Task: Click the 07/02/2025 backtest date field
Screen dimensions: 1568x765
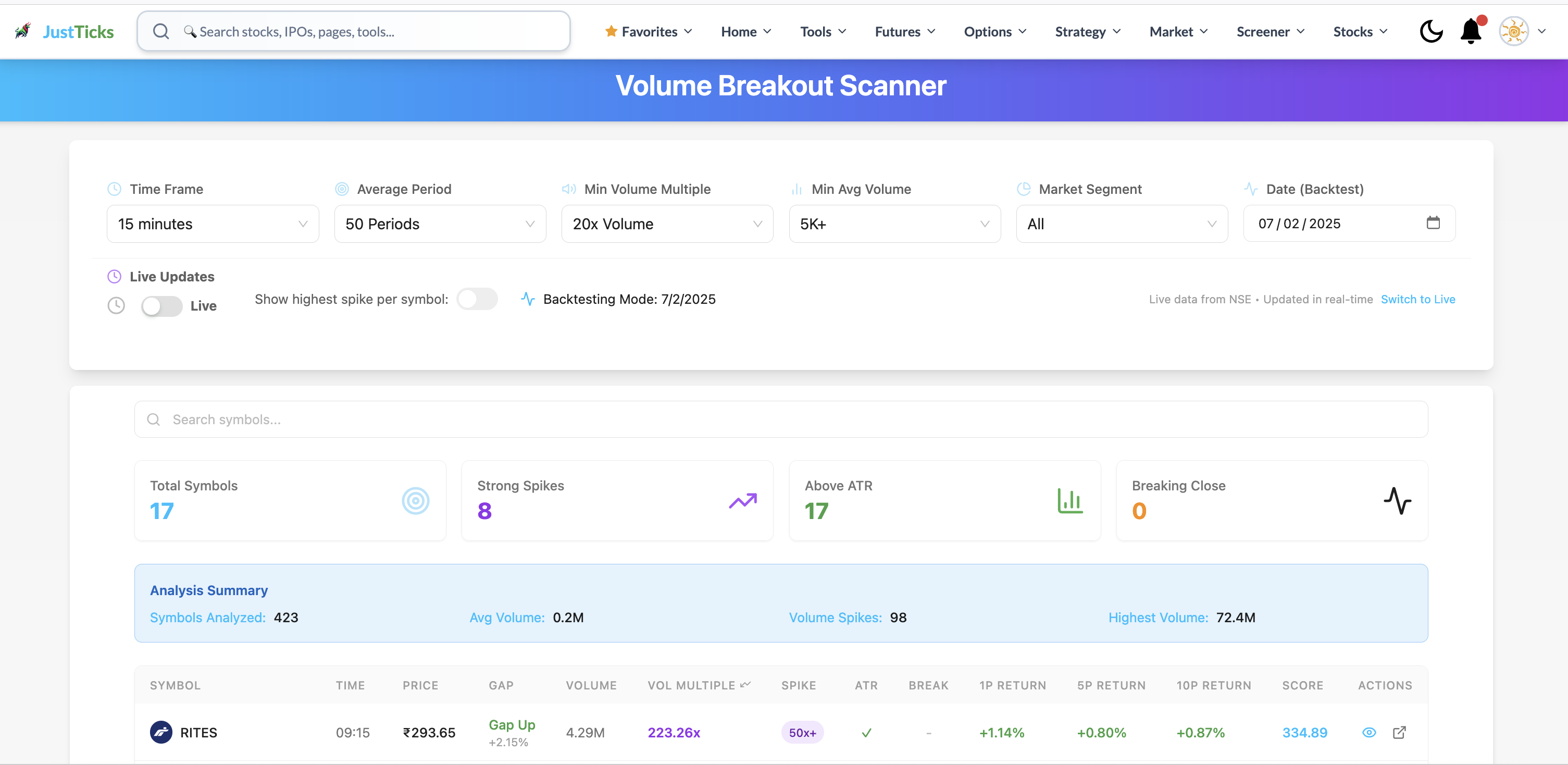Action: [x=1349, y=224]
